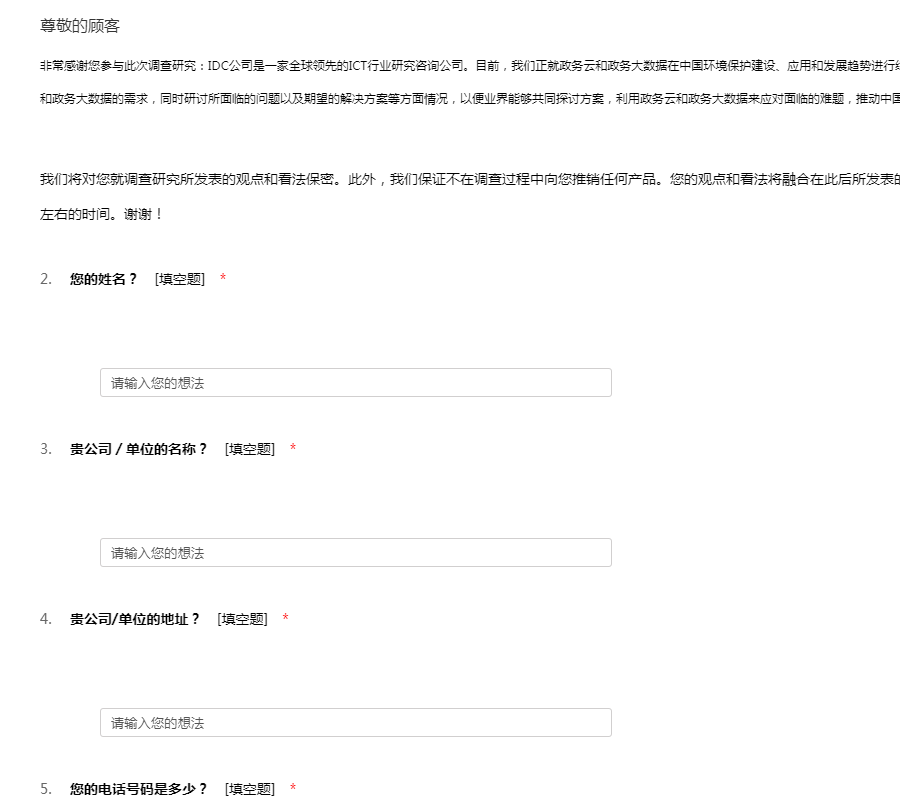Click the 贵公司 / 单位的名称？ question title
Viewport: 900px width, 800px height.
coord(139,449)
